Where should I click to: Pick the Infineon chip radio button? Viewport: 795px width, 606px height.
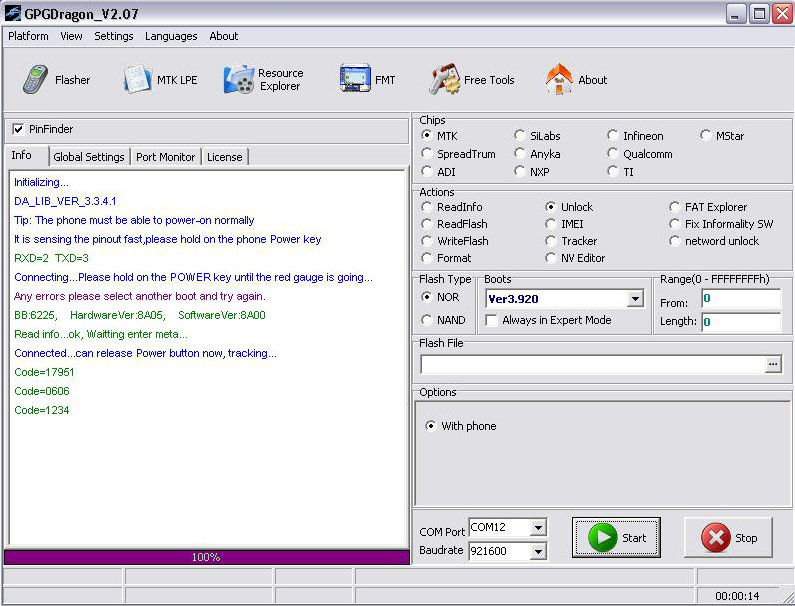click(x=612, y=135)
